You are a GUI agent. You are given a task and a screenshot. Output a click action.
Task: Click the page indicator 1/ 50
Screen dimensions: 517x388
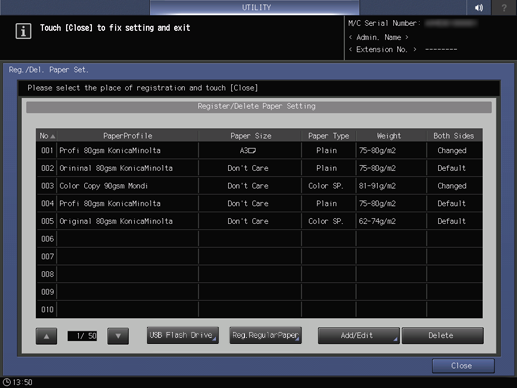82,336
